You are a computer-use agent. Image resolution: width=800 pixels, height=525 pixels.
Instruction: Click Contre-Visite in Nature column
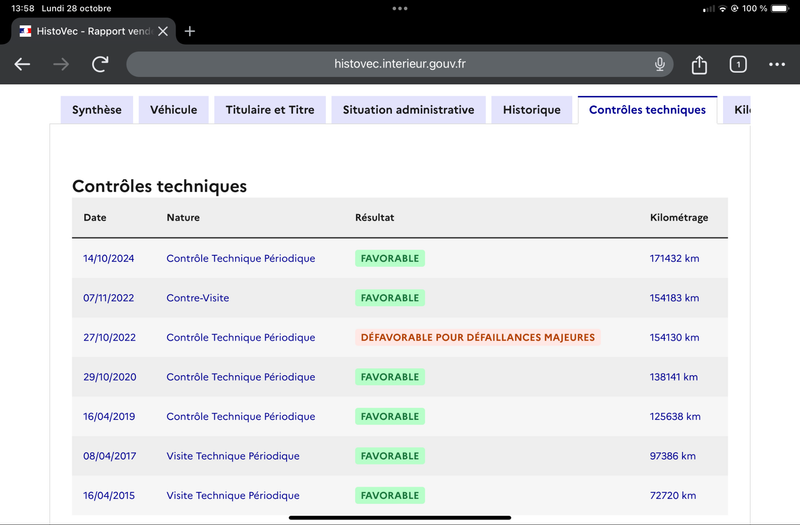coord(197,298)
